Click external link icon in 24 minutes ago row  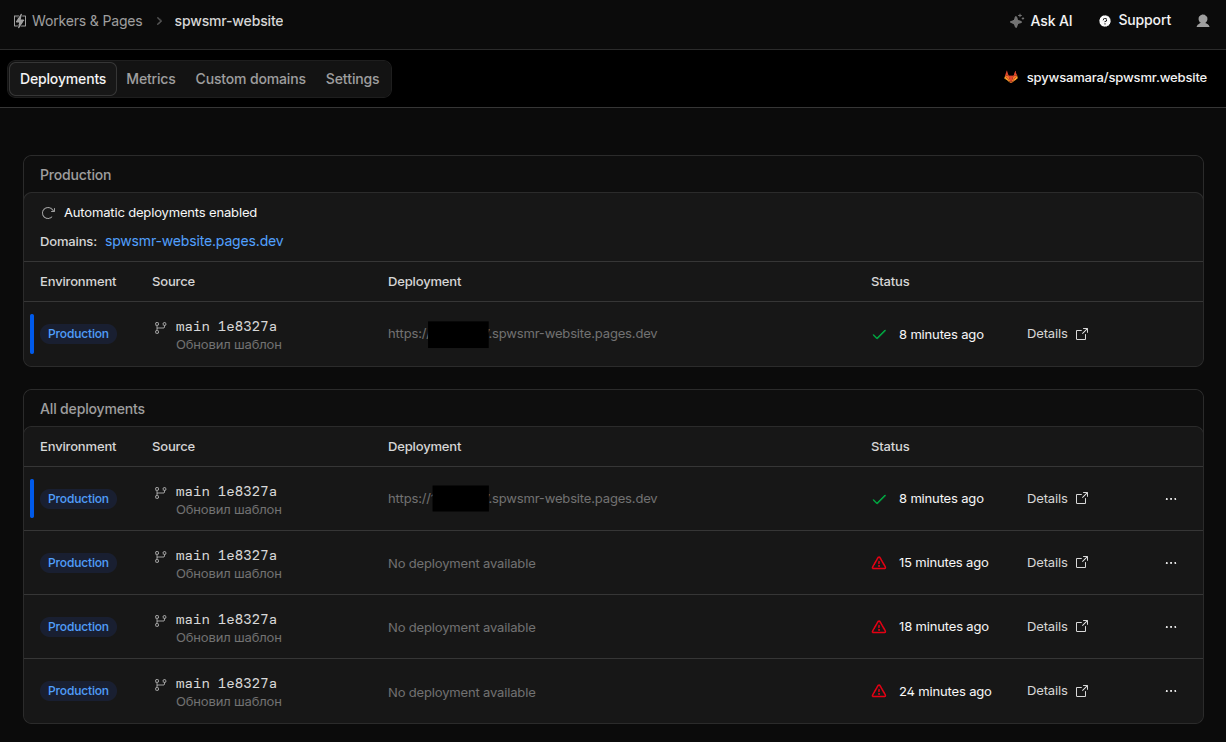click(x=1081, y=691)
